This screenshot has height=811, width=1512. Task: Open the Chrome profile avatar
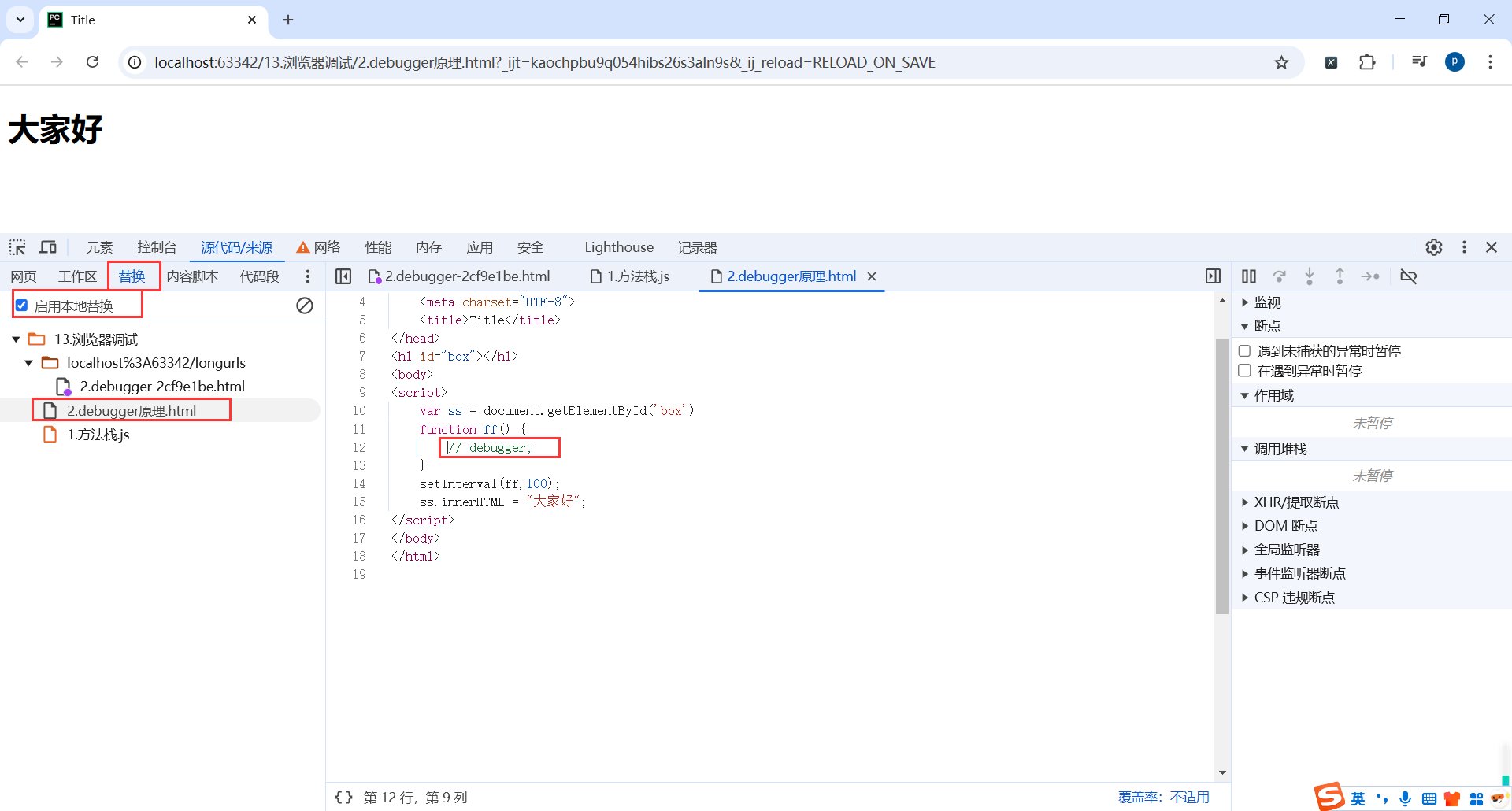(x=1455, y=62)
